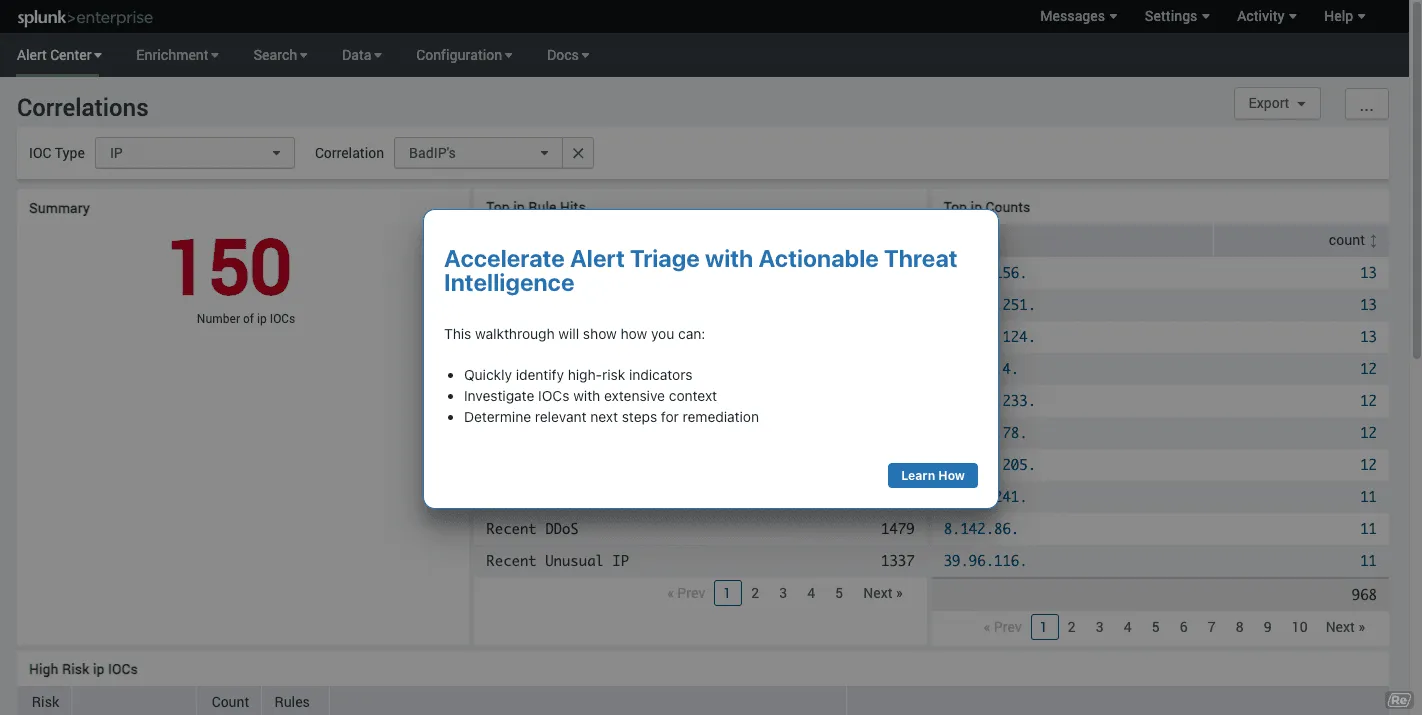
Task: Open the Alert Center menu
Action: click(58, 55)
